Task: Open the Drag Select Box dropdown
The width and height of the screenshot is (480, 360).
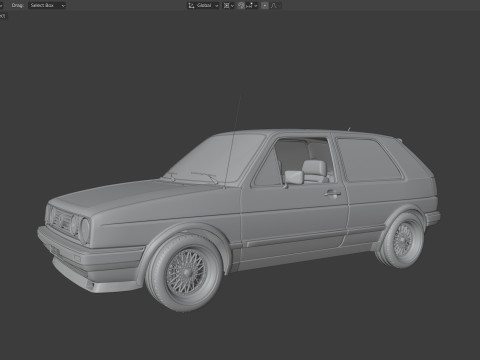Action: 47,5
